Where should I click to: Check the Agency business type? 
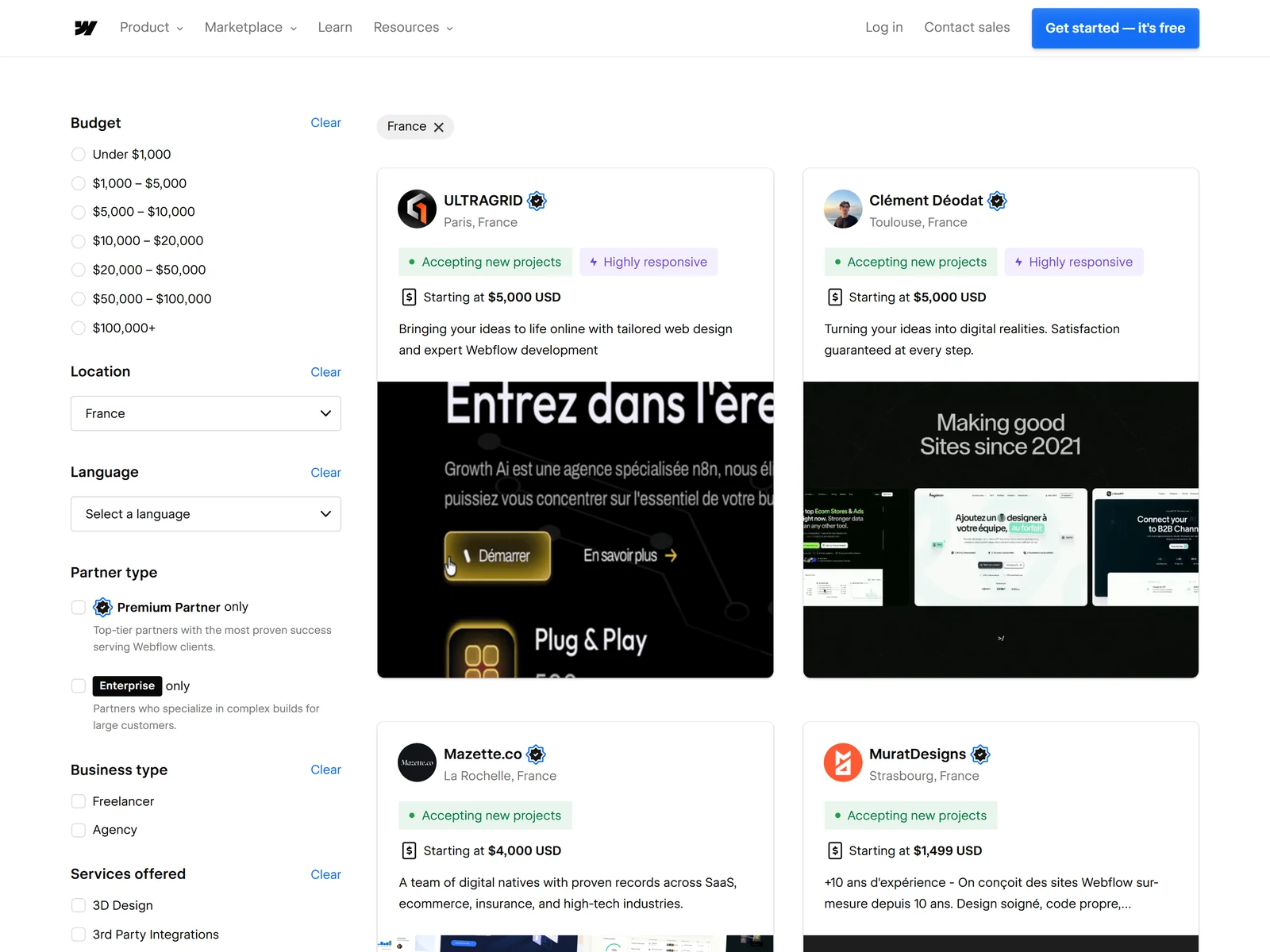tap(79, 830)
